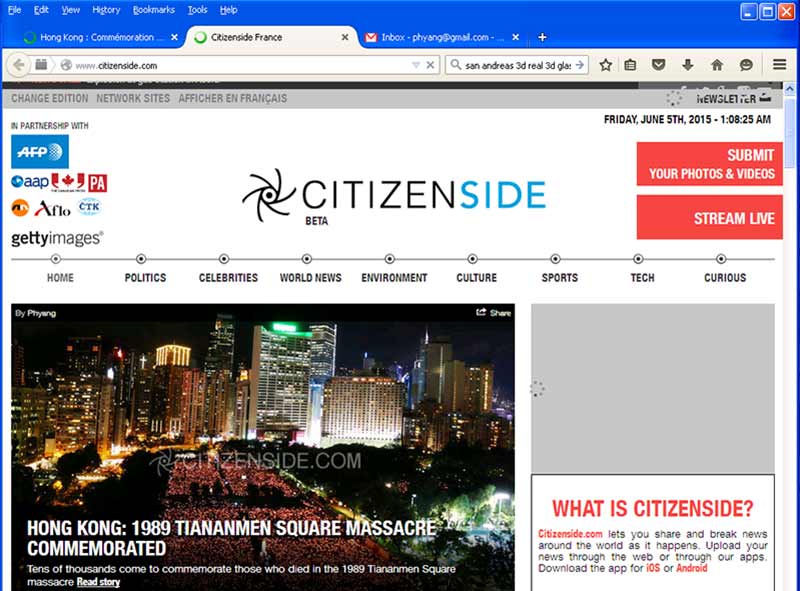Open the Android app link
Viewport: 800px width, 591px height.
point(692,568)
